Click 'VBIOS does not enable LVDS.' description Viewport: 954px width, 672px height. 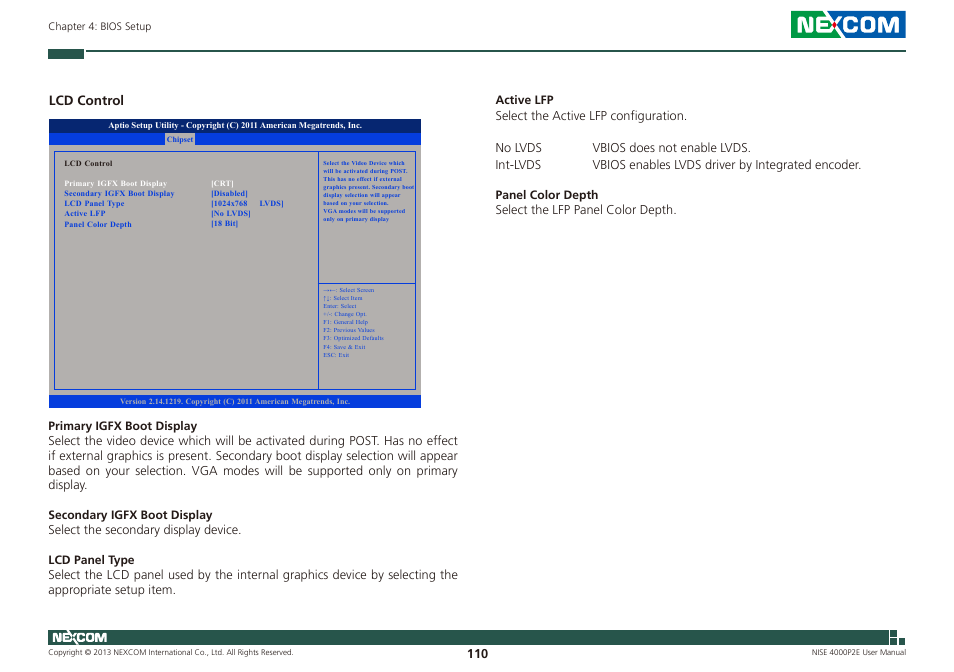[x=672, y=148]
